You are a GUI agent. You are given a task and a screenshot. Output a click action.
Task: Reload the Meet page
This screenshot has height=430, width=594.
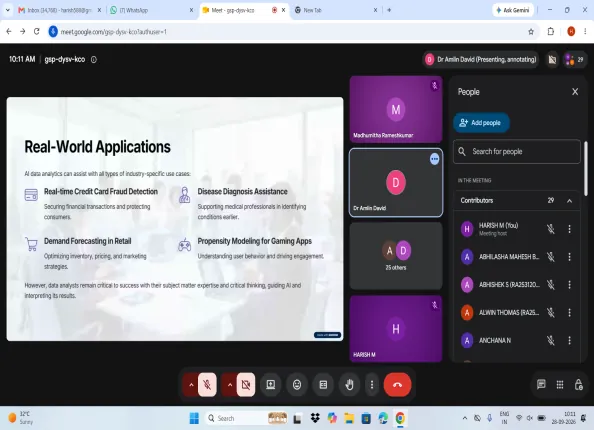coord(37,31)
